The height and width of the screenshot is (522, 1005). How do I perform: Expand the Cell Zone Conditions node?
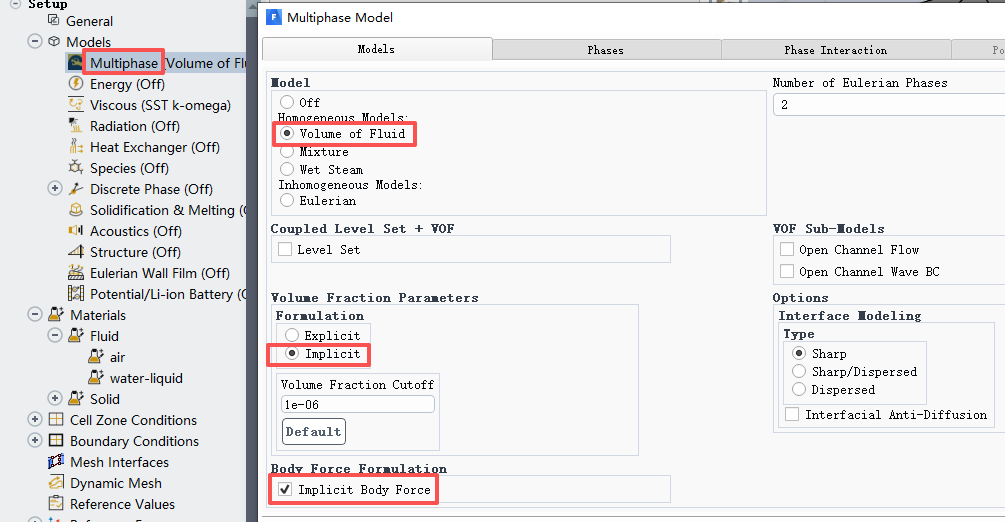pyautogui.click(x=35, y=419)
